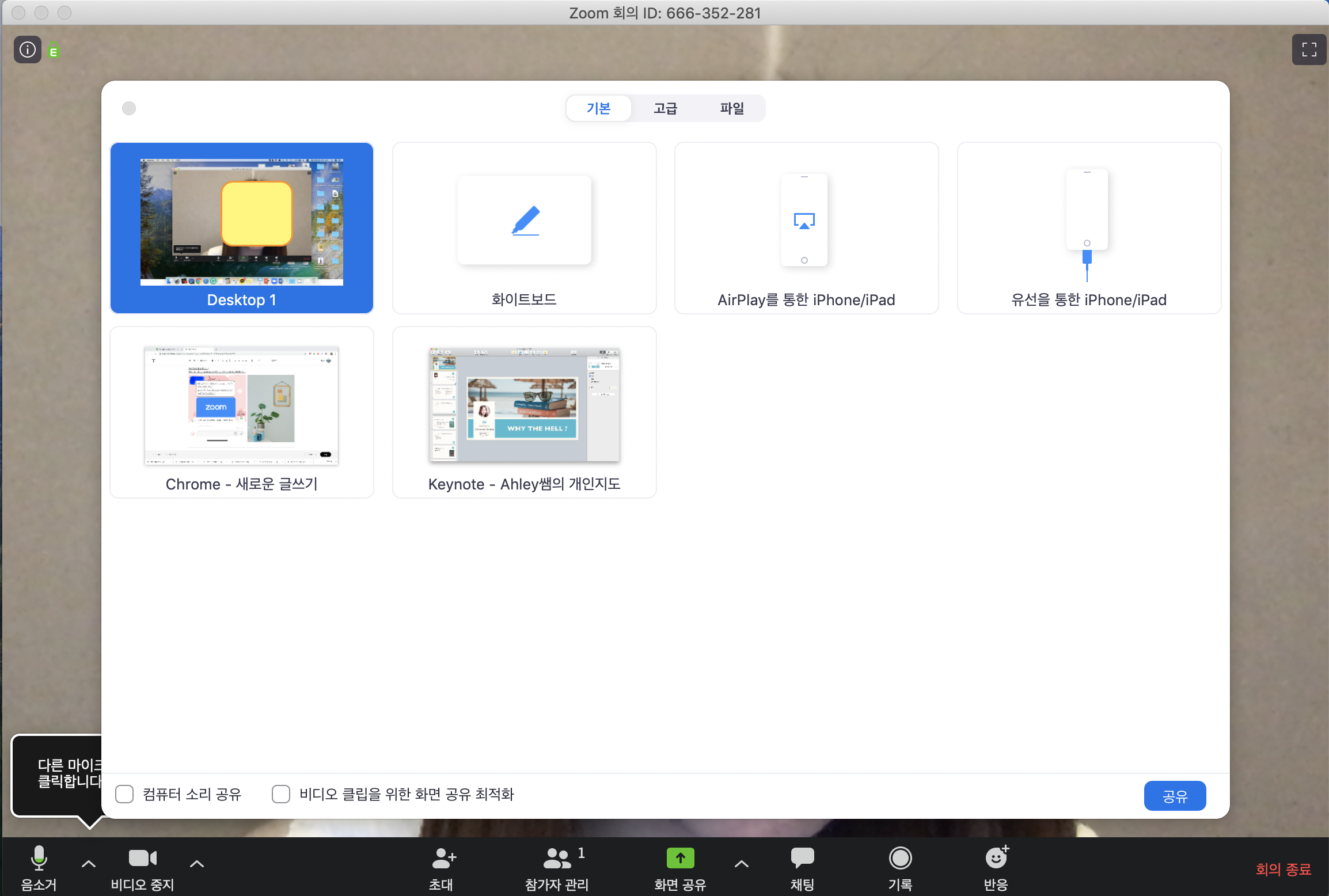Open the reactions smiley icon

tap(996, 858)
